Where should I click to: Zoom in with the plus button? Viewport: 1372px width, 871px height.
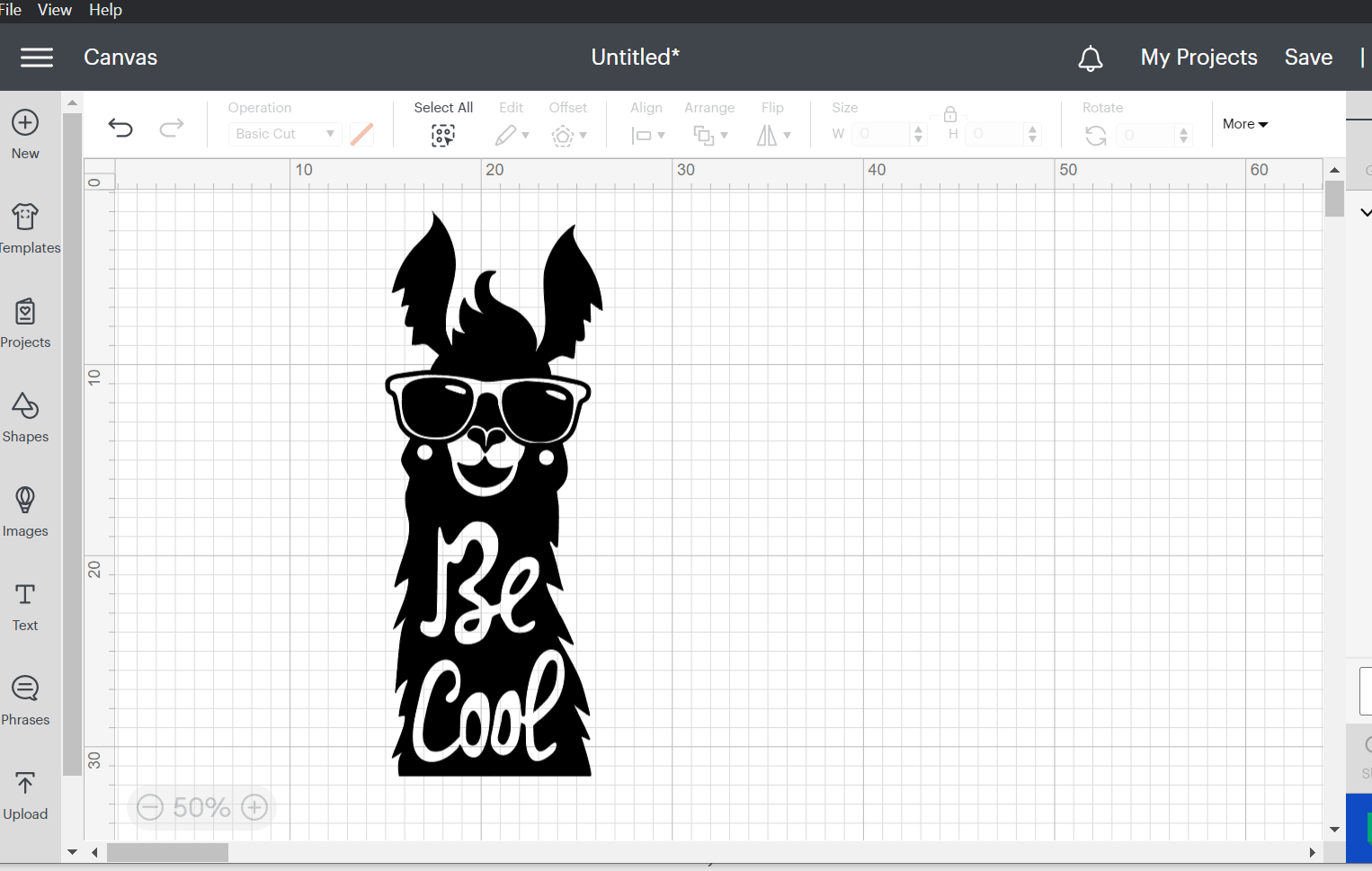tap(254, 807)
